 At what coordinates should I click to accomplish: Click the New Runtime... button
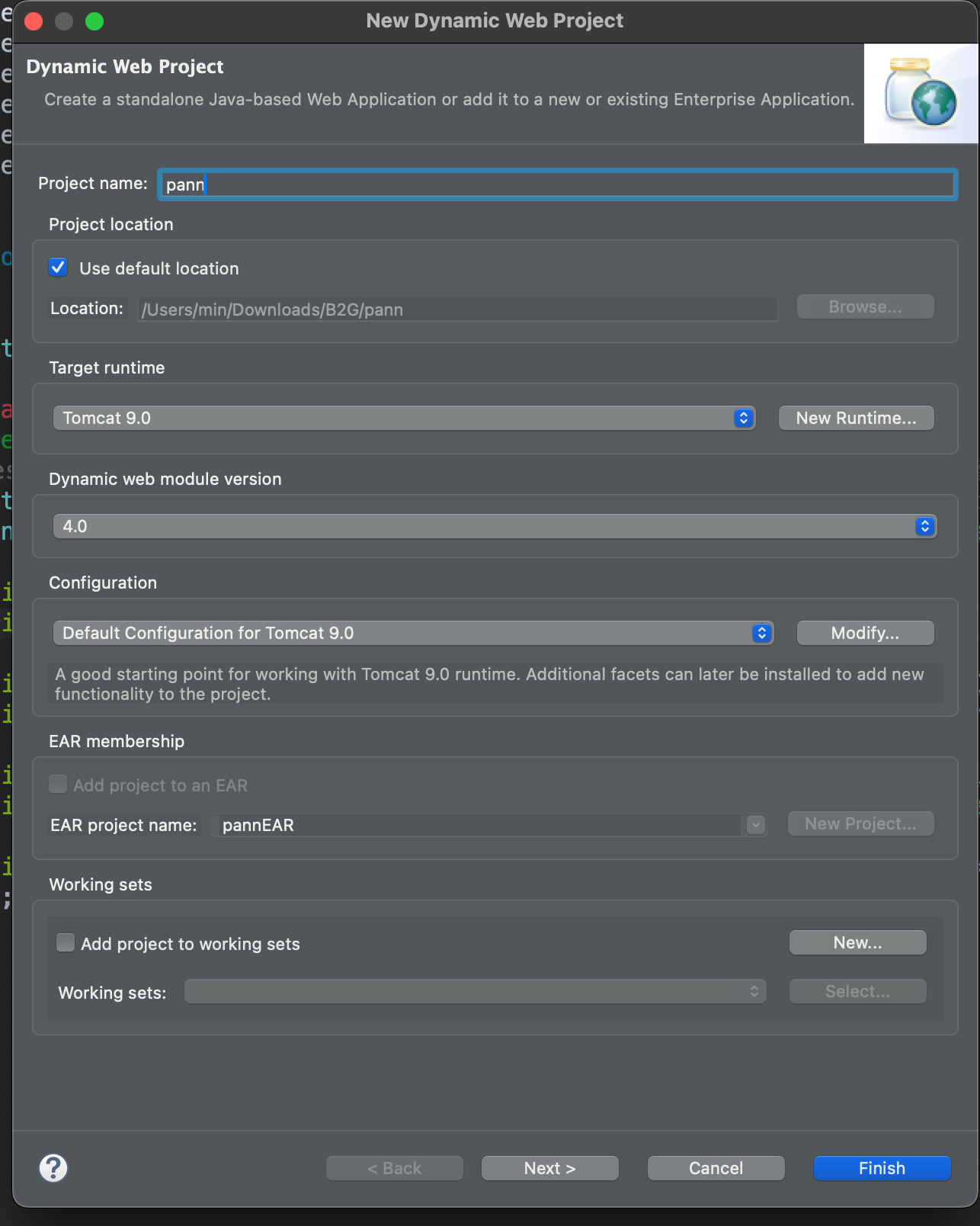857,418
